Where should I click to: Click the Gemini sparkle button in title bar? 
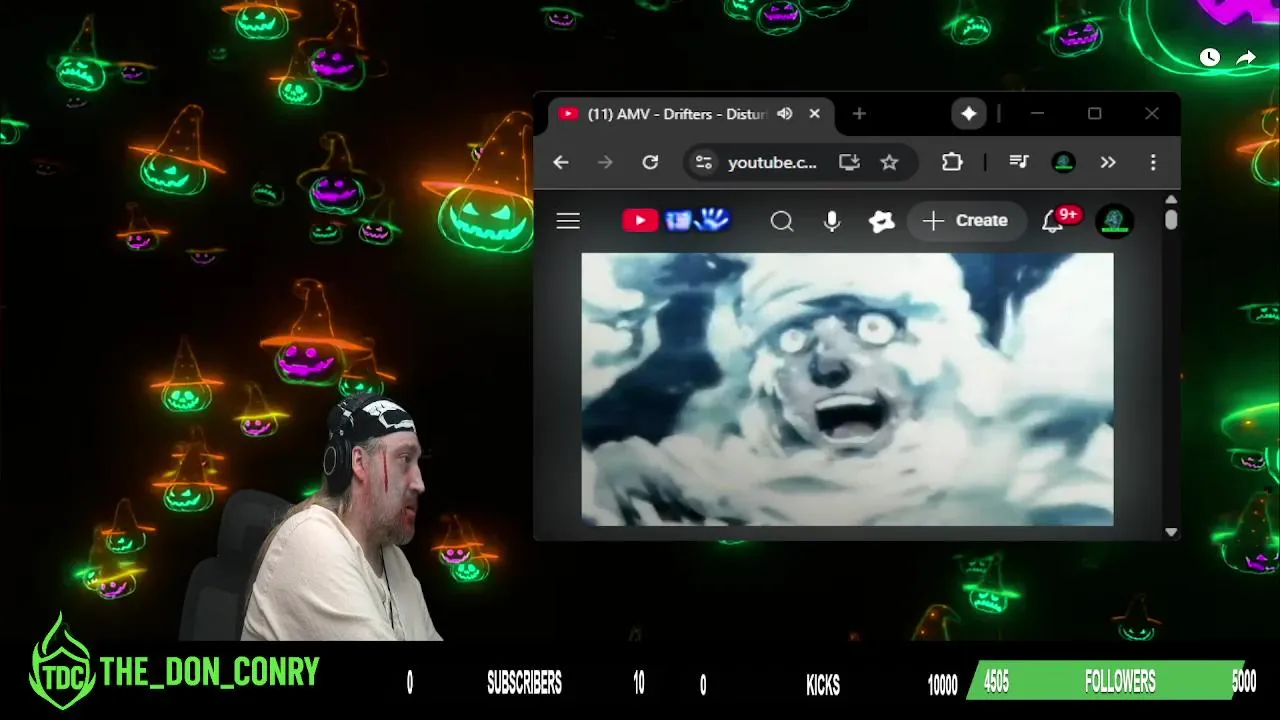969,114
